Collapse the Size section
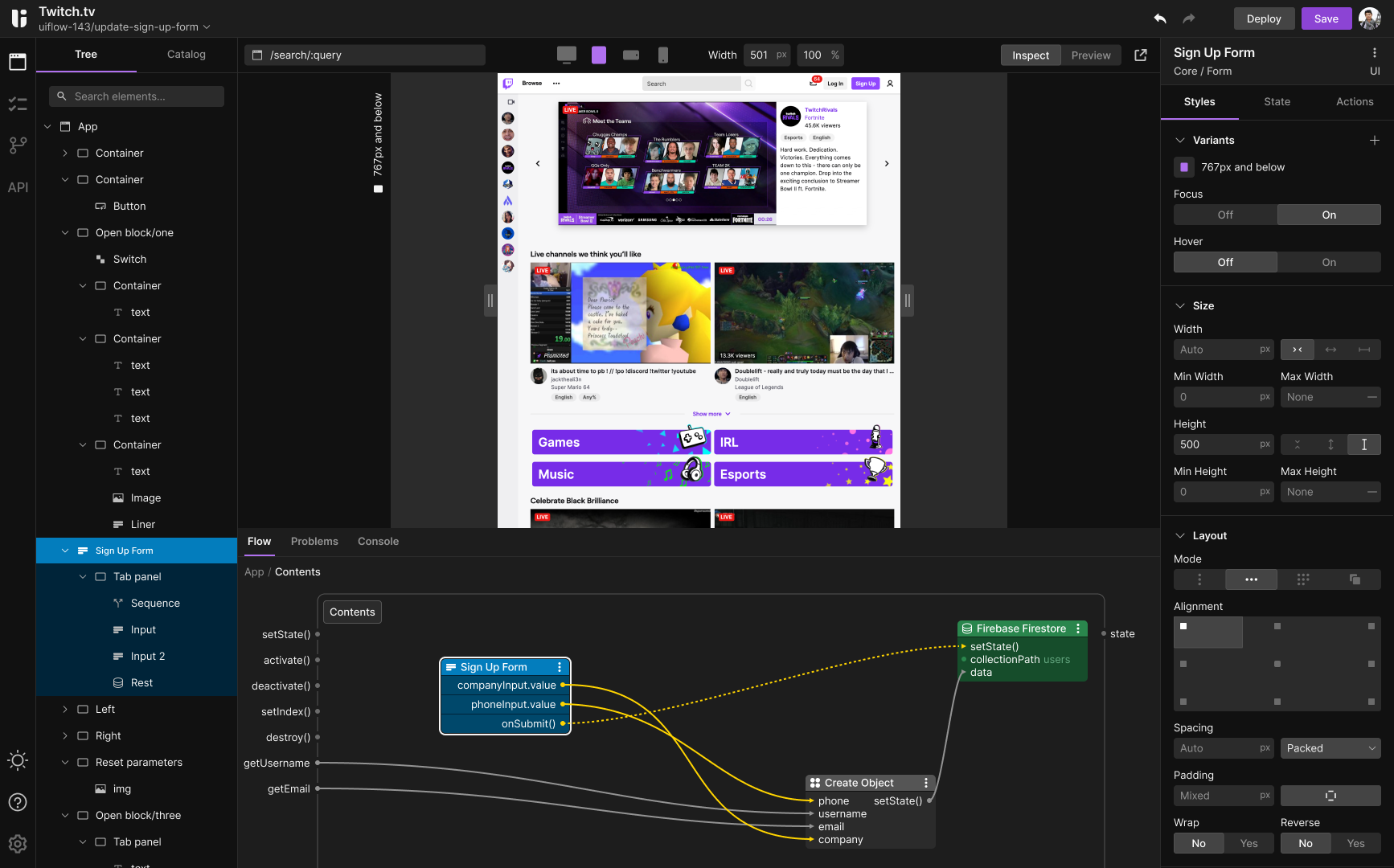The height and width of the screenshot is (868, 1394). 1180,305
